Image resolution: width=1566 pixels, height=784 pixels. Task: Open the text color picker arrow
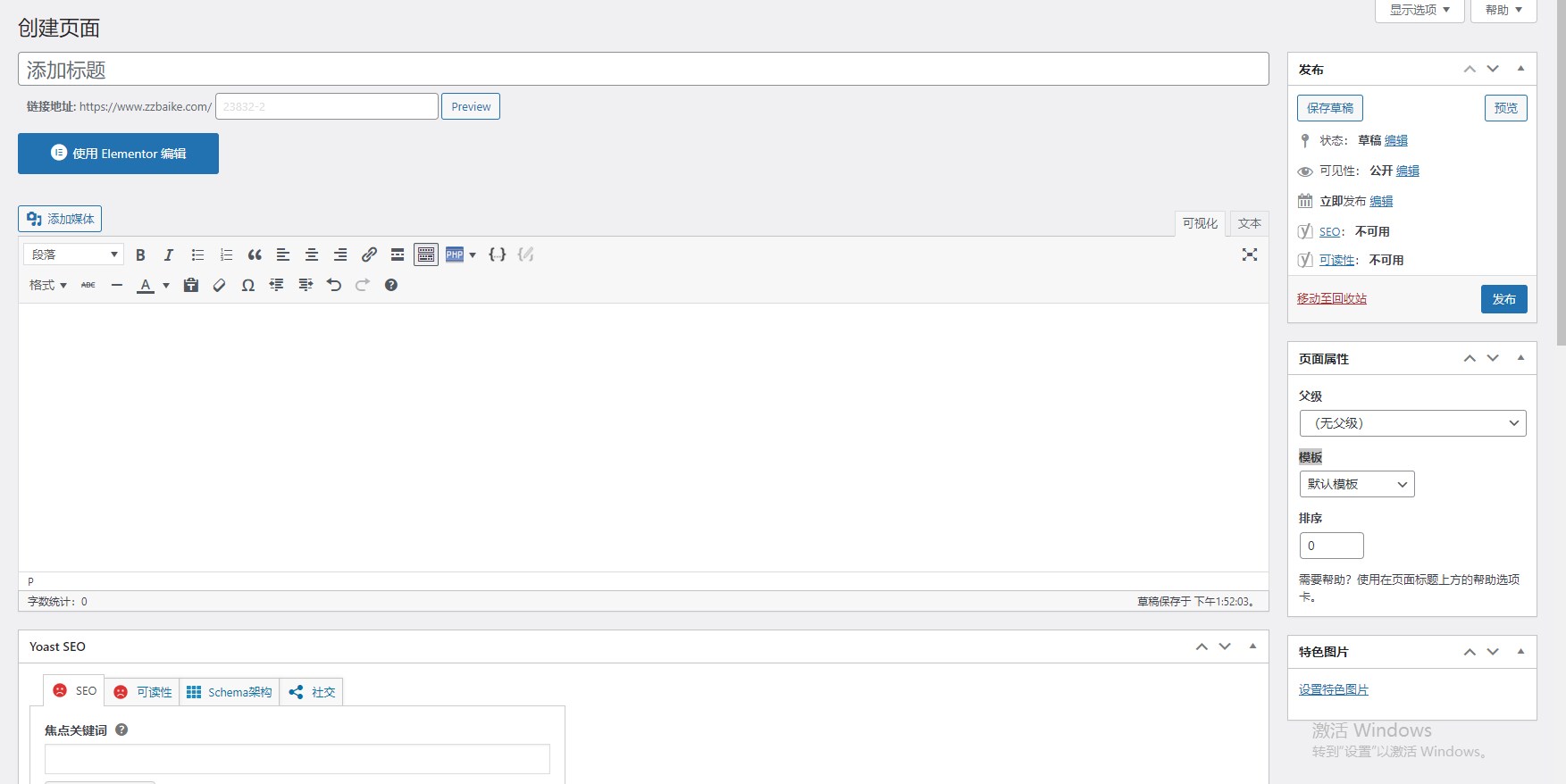pos(166,286)
